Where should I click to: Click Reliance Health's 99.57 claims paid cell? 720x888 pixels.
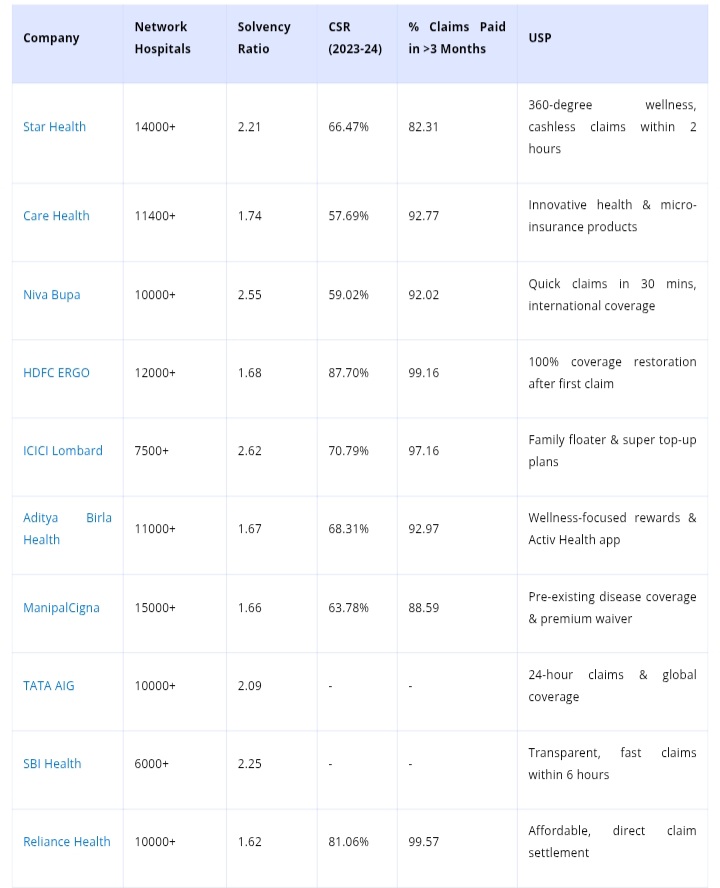click(x=424, y=842)
